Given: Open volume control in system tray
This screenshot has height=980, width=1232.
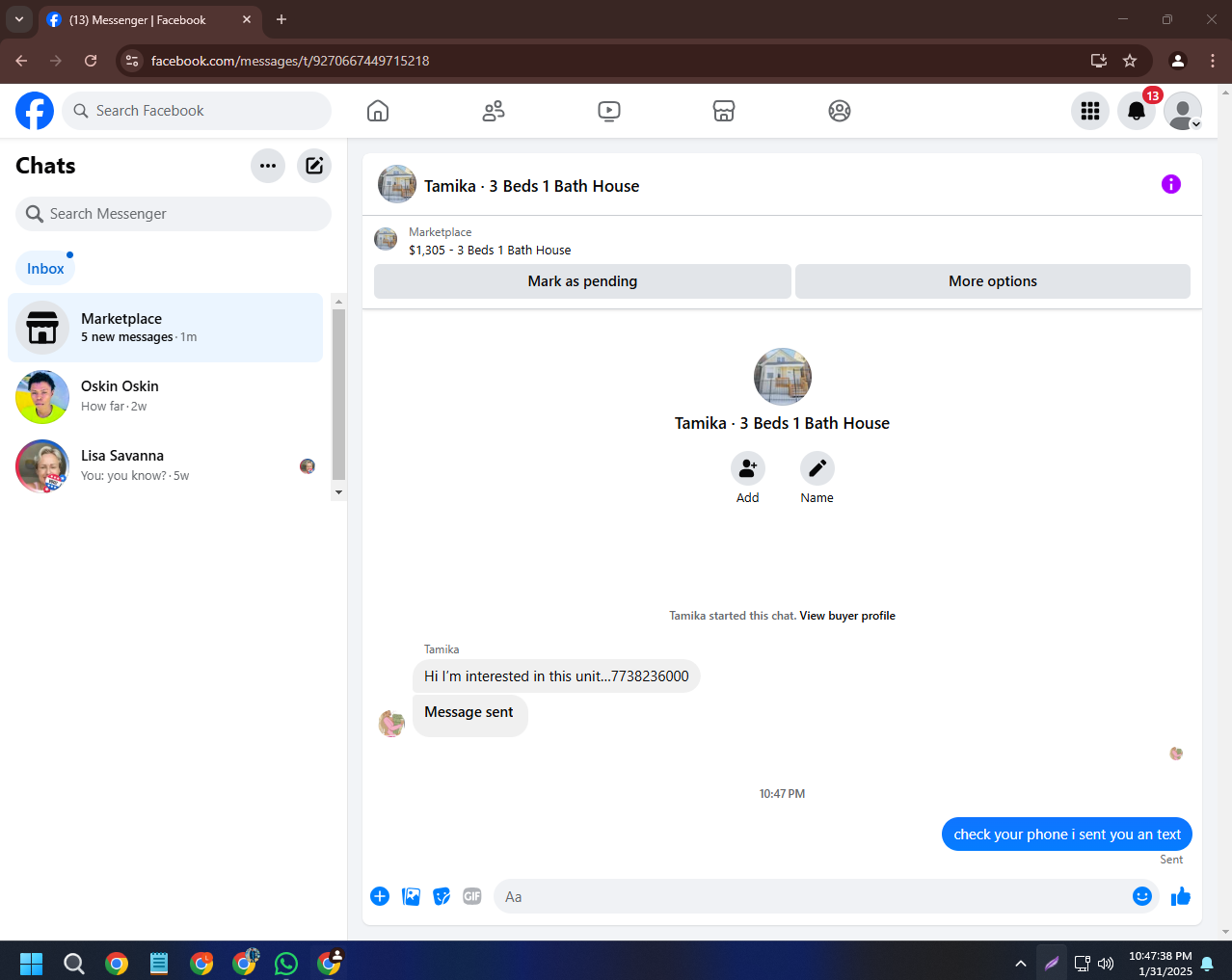Looking at the screenshot, I should point(1106,963).
